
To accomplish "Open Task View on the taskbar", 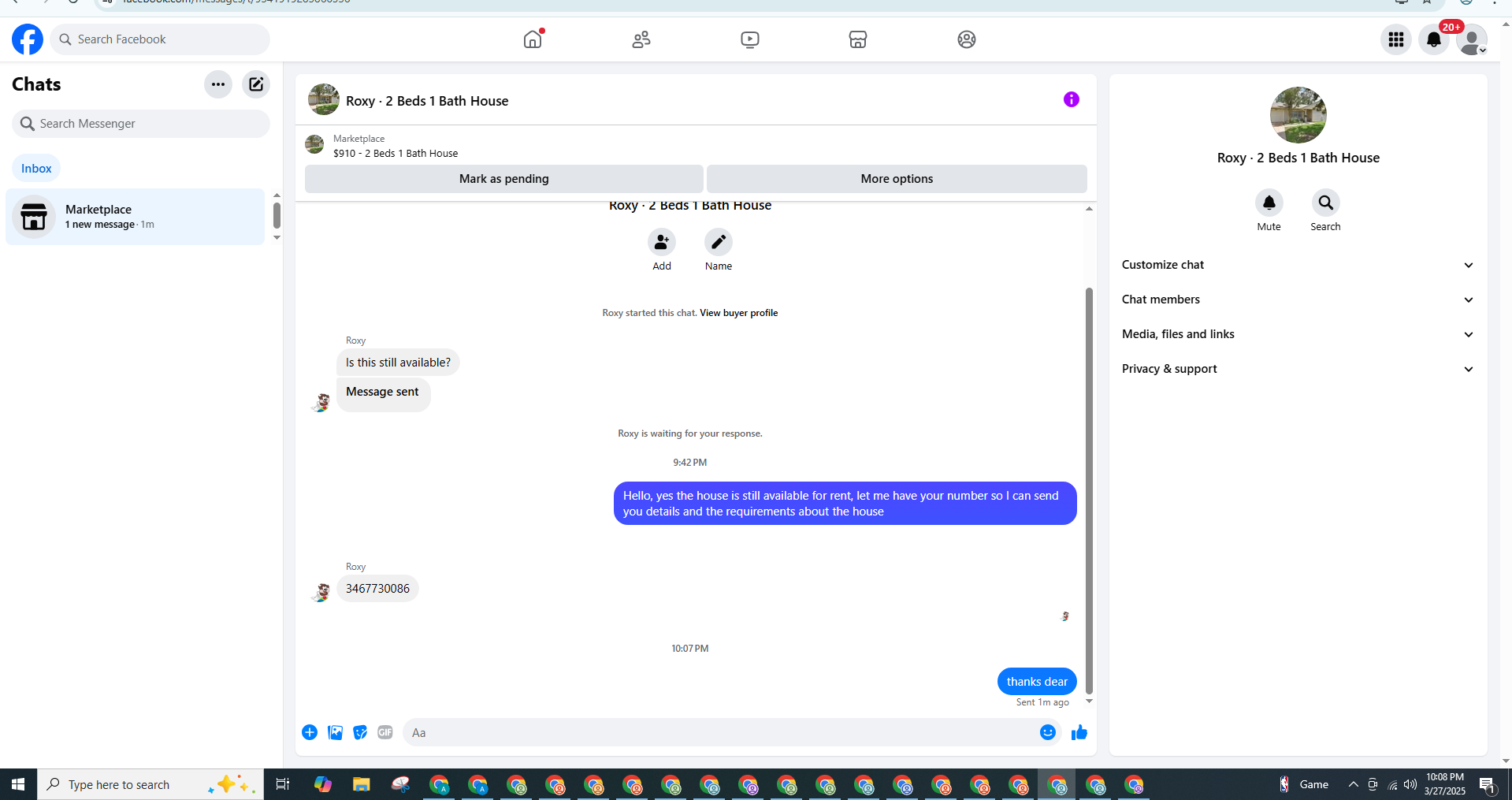I will (283, 785).
